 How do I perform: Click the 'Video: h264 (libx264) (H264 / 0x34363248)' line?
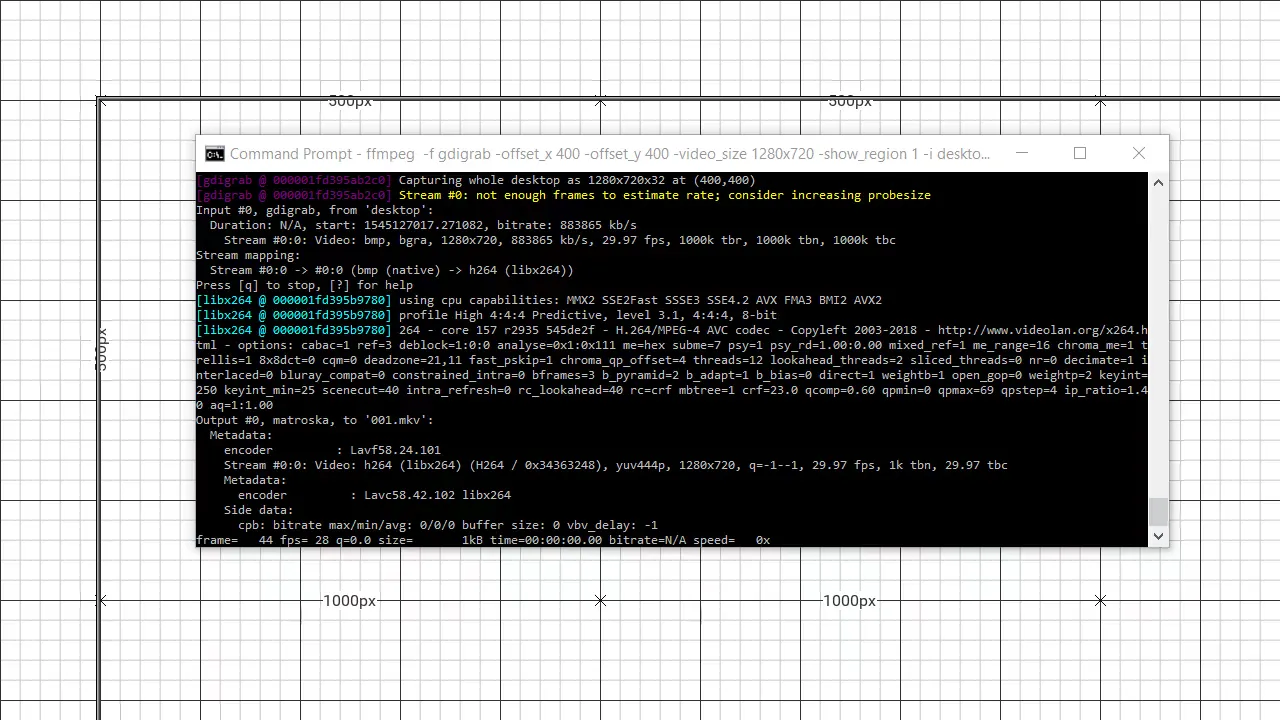click(x=616, y=465)
